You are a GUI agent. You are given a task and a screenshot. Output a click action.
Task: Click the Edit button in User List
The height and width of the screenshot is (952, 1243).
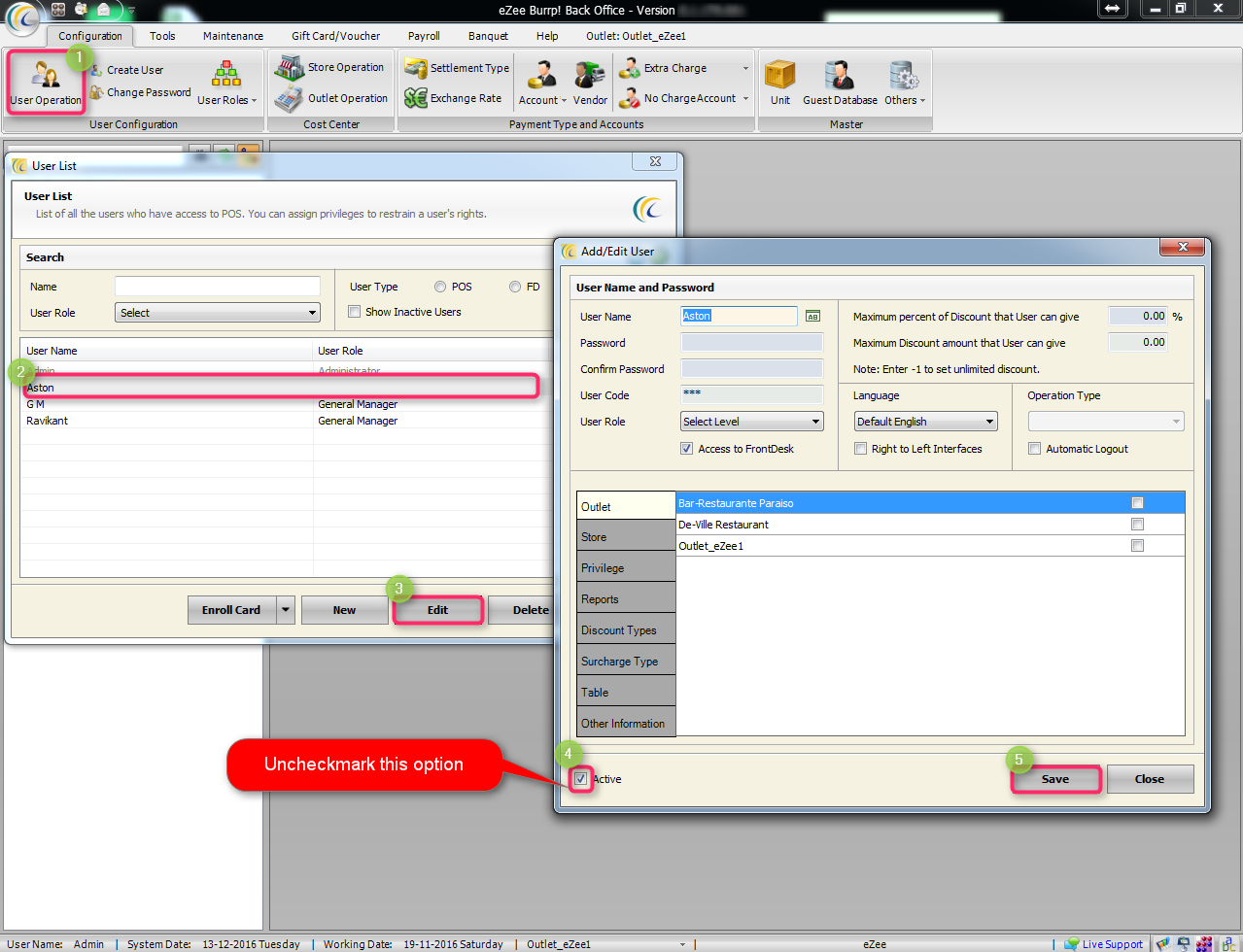[x=437, y=610]
